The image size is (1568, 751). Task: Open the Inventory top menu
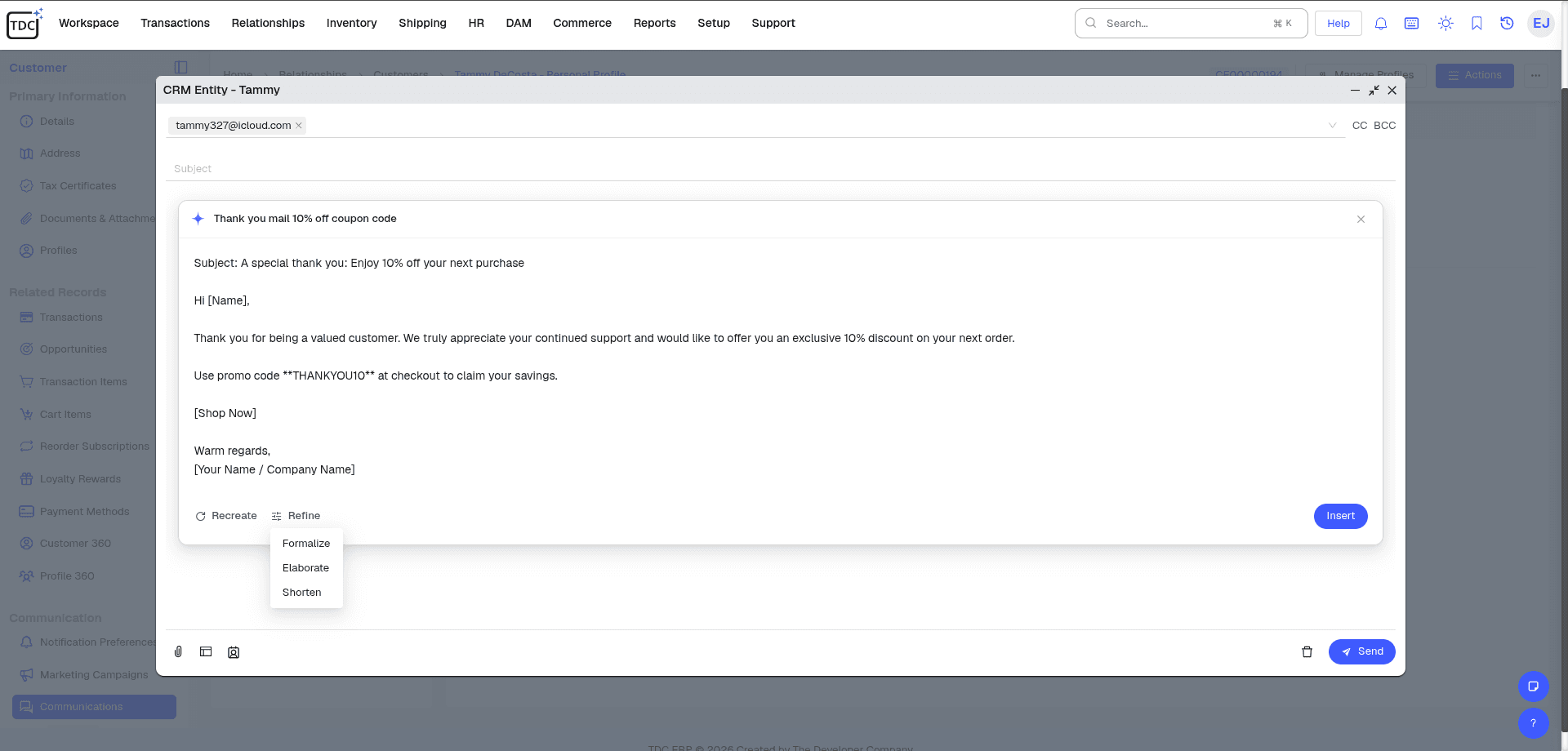[351, 23]
